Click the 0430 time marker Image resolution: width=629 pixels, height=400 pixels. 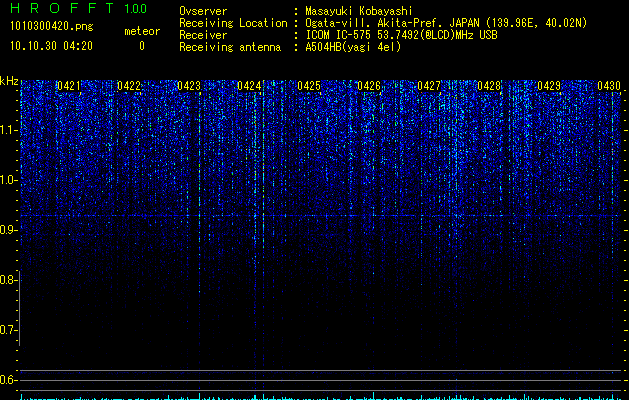[609, 86]
